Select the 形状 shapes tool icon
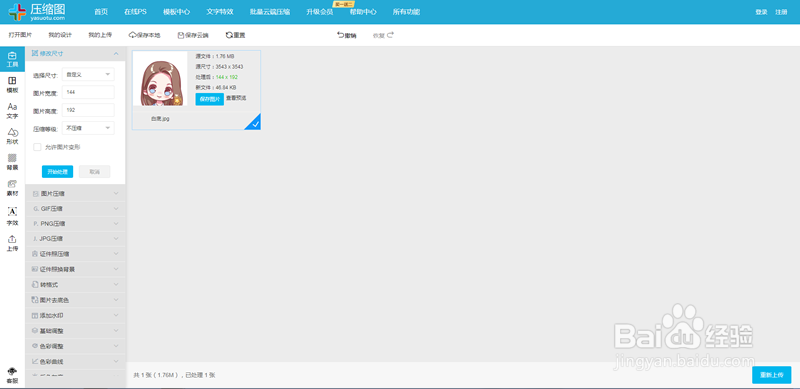 click(12, 136)
